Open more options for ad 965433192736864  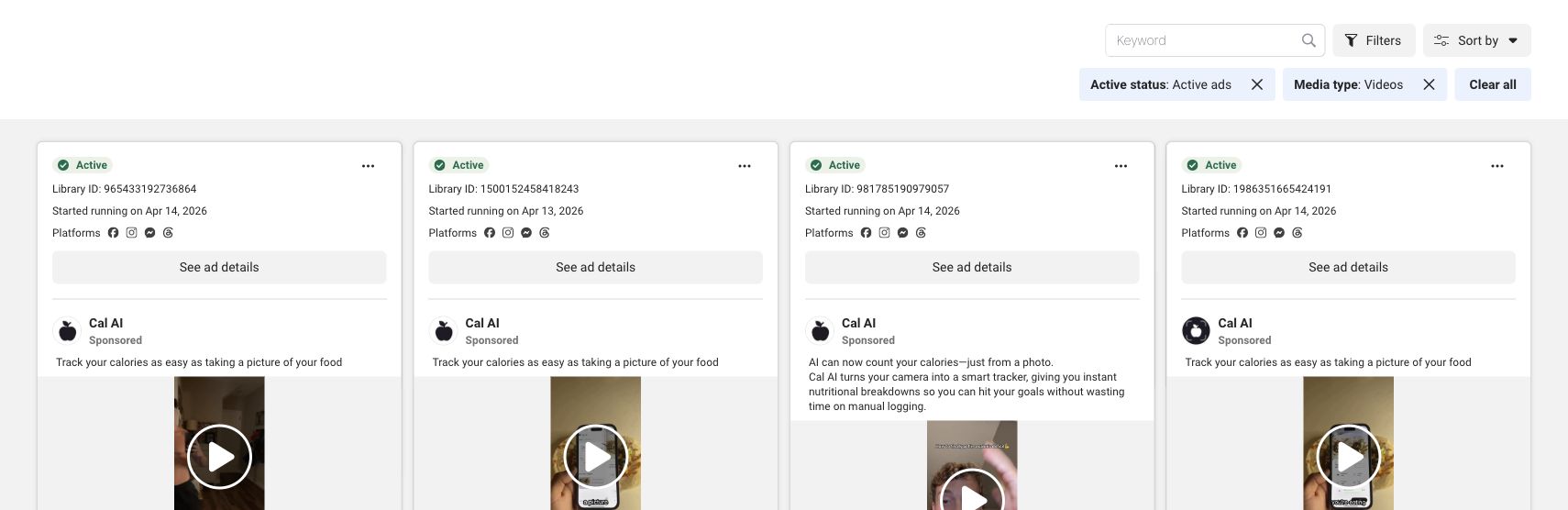[x=369, y=166]
